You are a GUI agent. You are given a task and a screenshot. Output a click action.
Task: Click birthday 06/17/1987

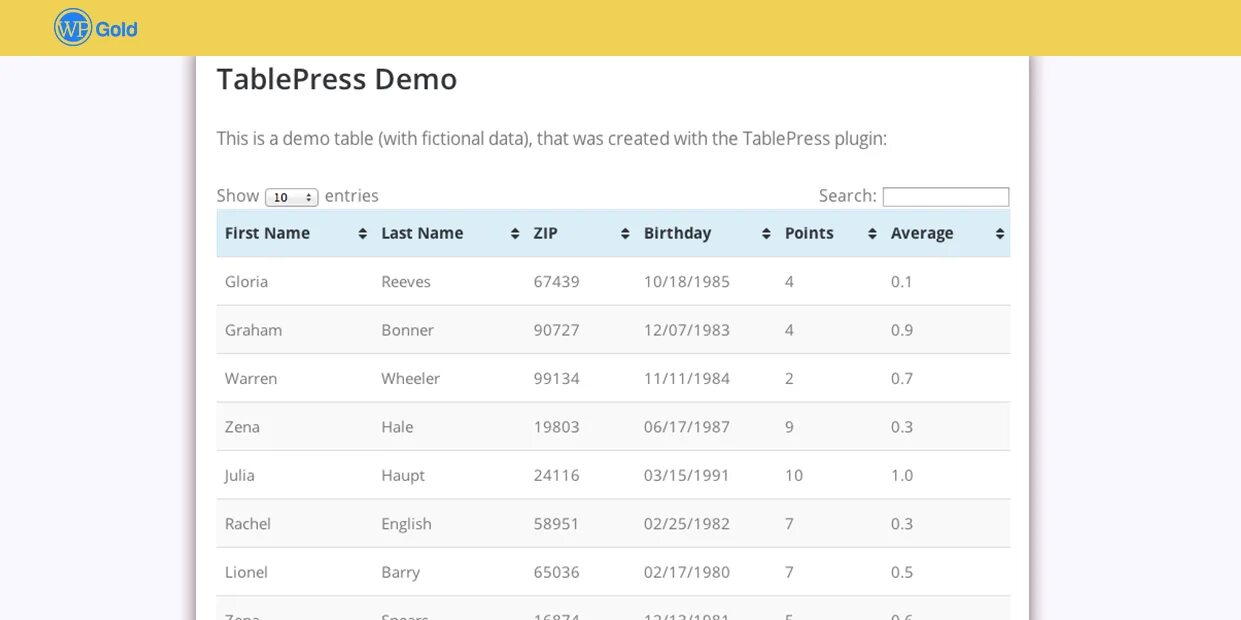point(687,427)
